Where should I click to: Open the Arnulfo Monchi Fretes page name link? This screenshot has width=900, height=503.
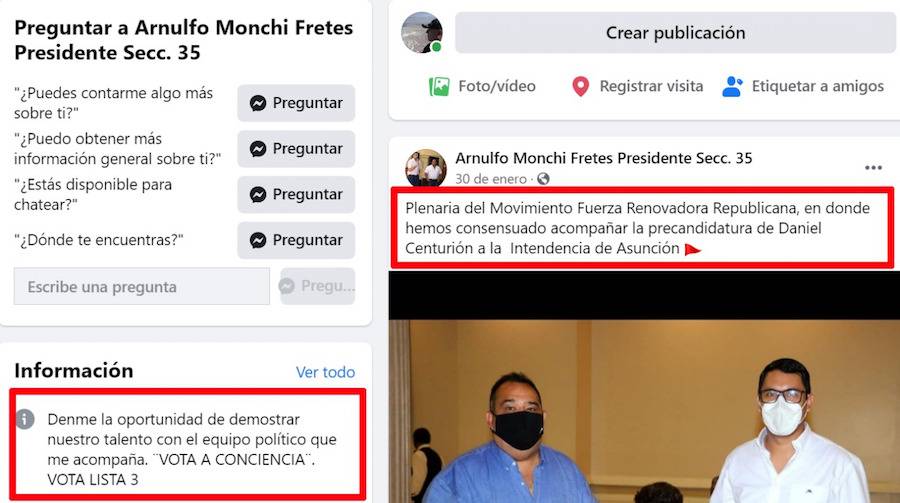click(x=604, y=158)
